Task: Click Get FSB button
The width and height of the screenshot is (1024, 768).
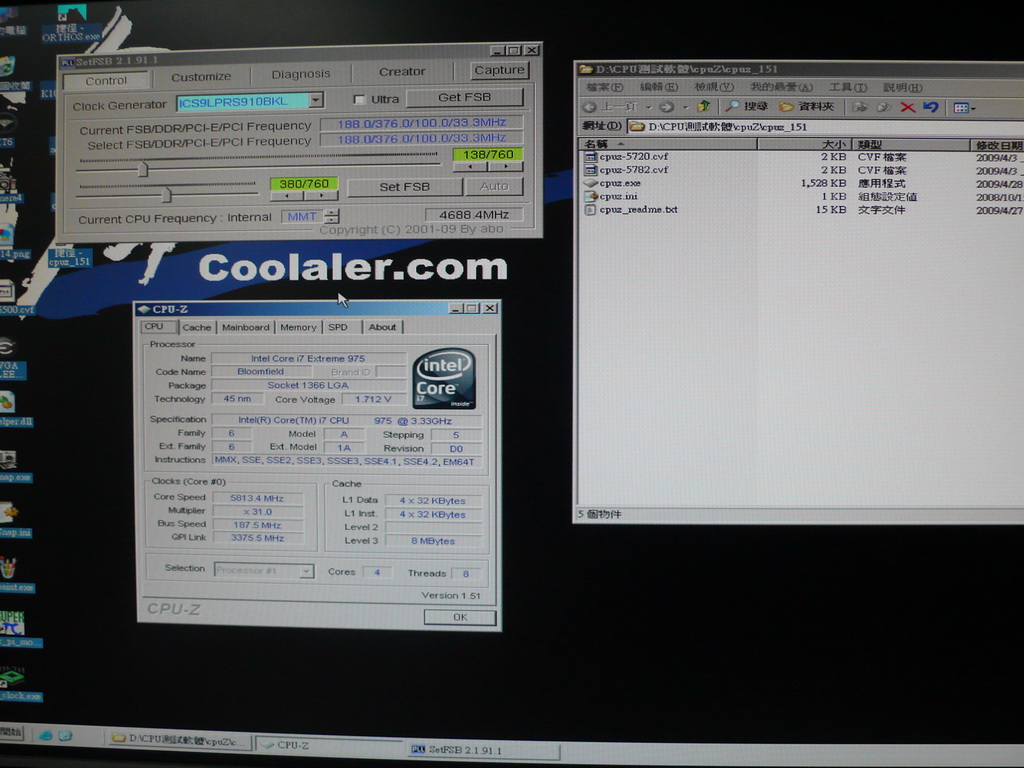Action: (464, 97)
